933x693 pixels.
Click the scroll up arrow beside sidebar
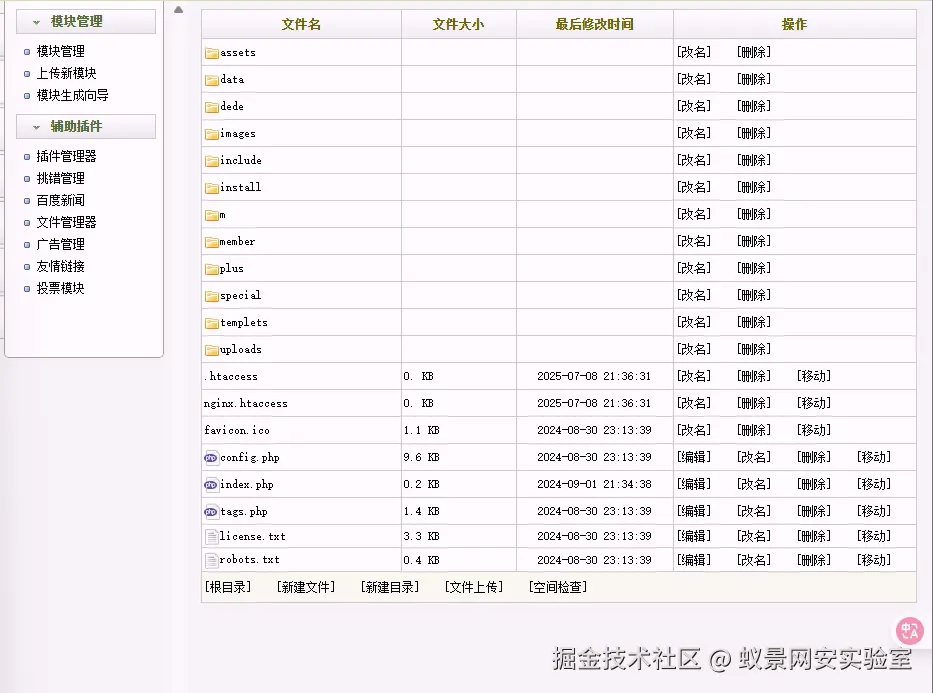tap(179, 9)
